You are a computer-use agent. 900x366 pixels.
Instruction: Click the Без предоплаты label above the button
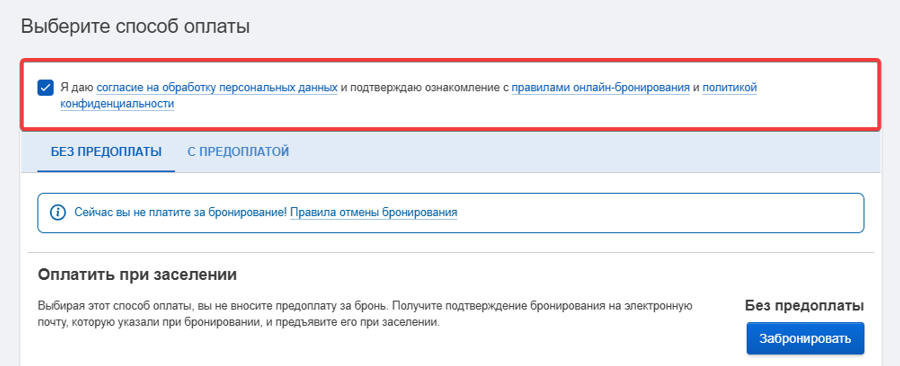click(x=805, y=306)
